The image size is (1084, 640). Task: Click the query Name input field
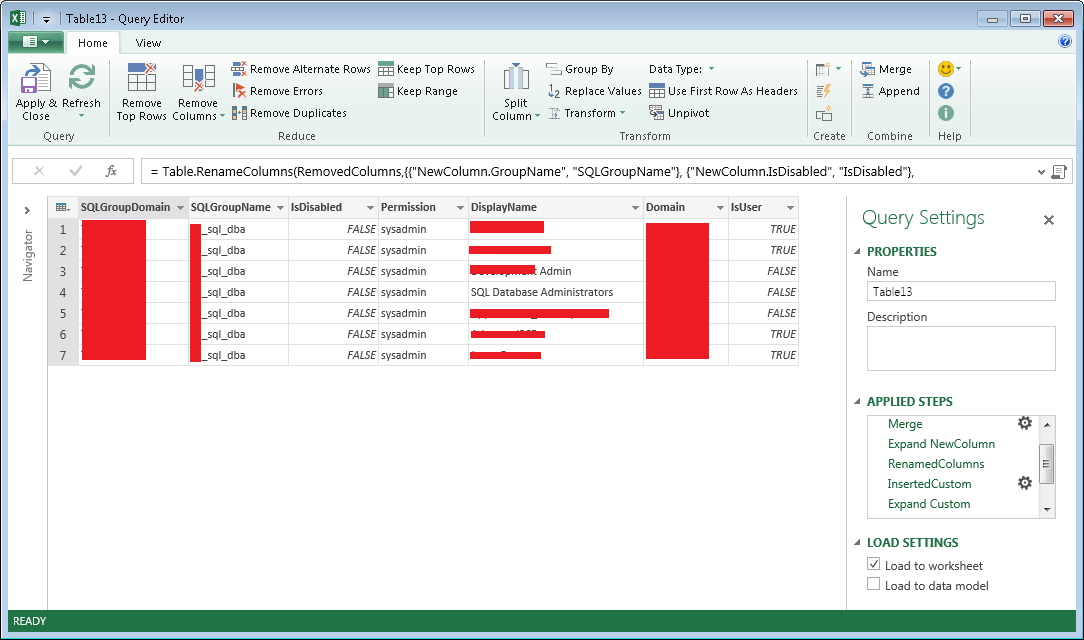click(x=960, y=292)
